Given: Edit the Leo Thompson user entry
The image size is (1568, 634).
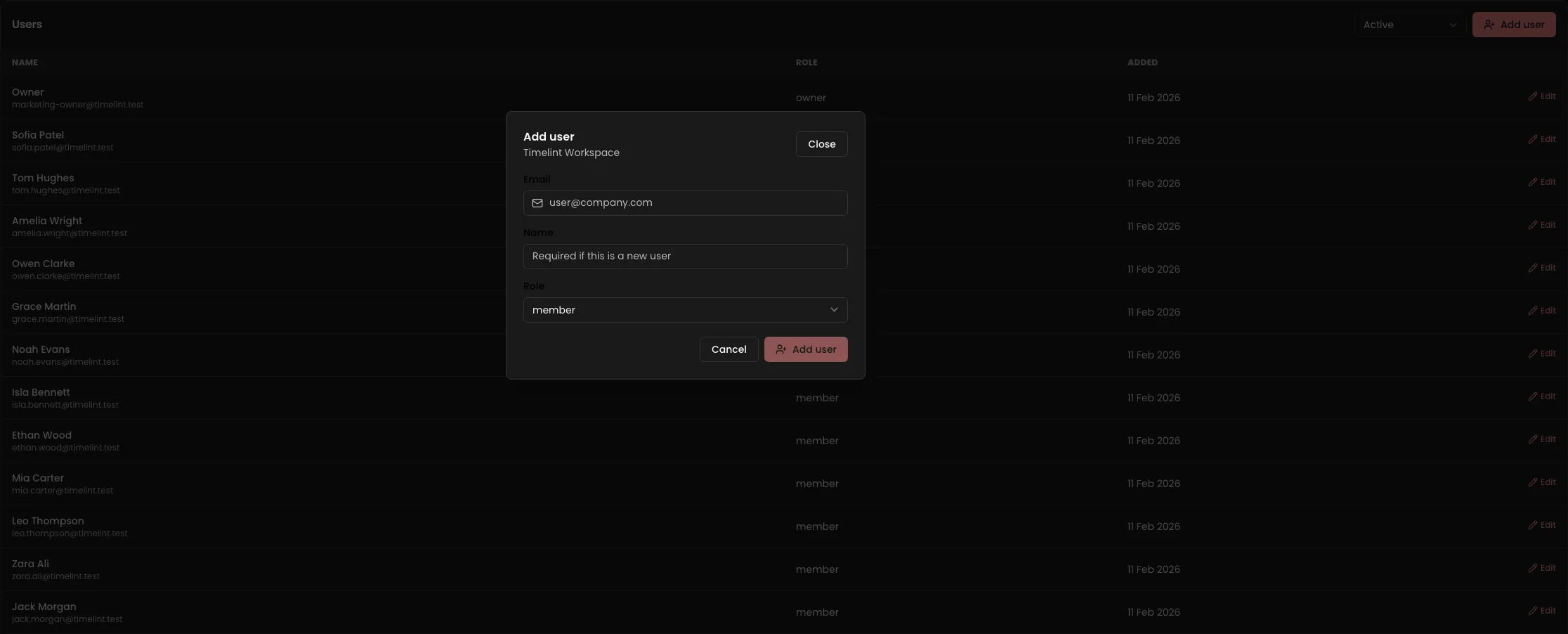Looking at the screenshot, I should pos(1541,525).
